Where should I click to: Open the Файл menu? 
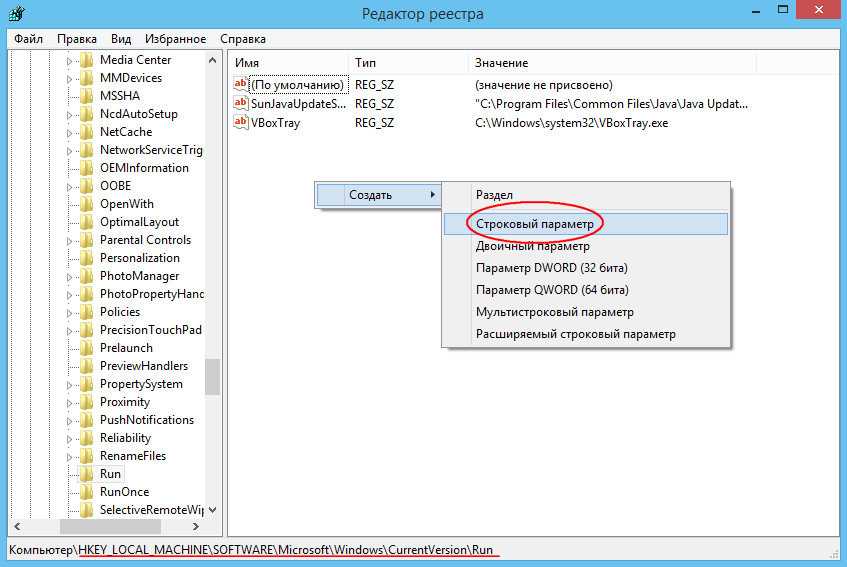point(27,39)
